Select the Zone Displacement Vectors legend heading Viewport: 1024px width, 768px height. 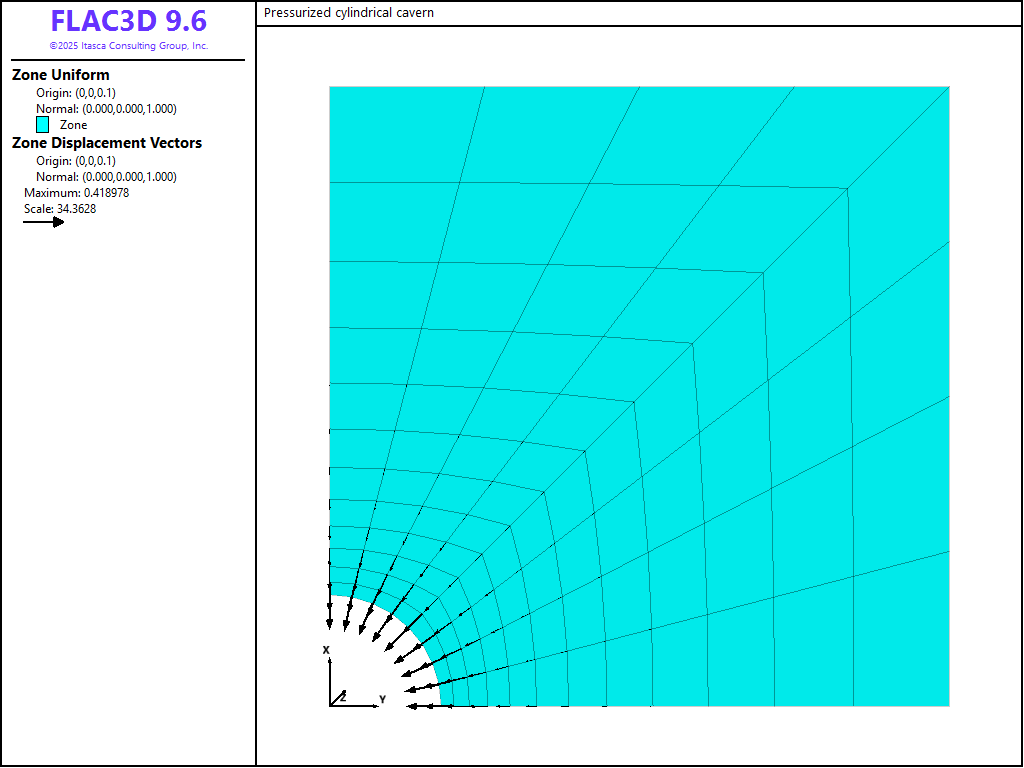coord(107,143)
